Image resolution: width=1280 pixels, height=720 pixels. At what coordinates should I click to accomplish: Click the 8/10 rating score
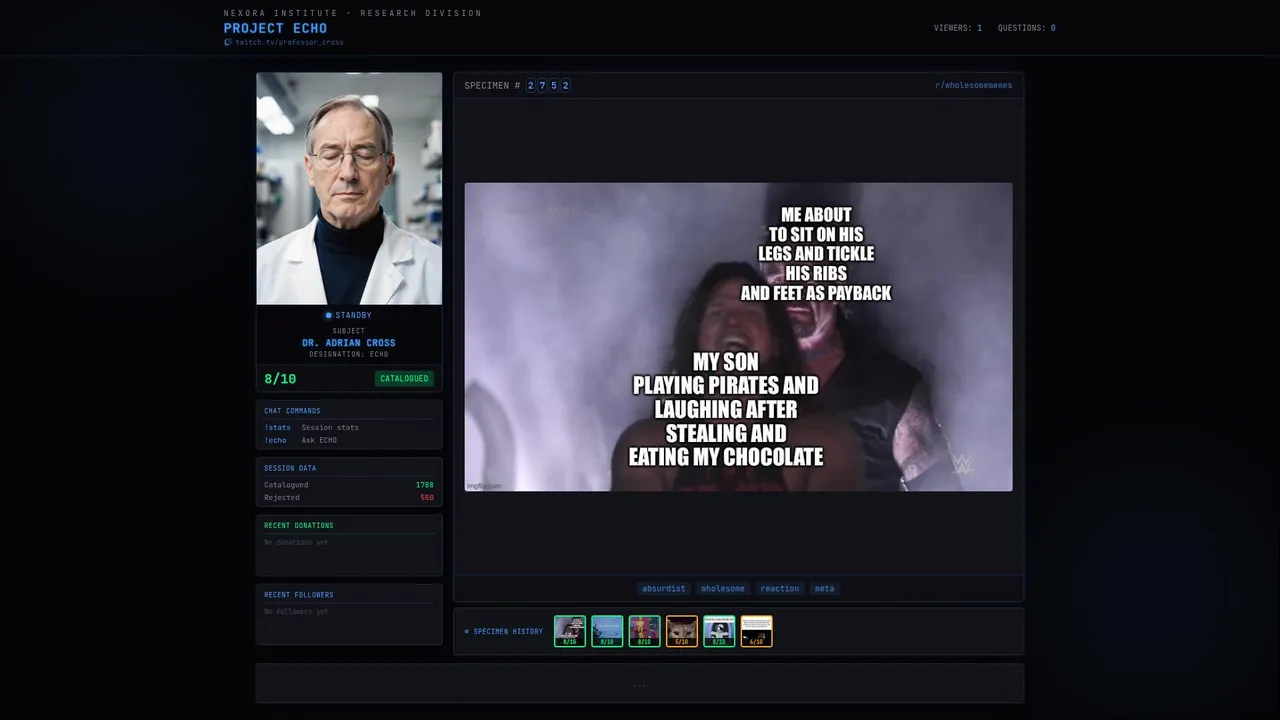[x=280, y=379]
